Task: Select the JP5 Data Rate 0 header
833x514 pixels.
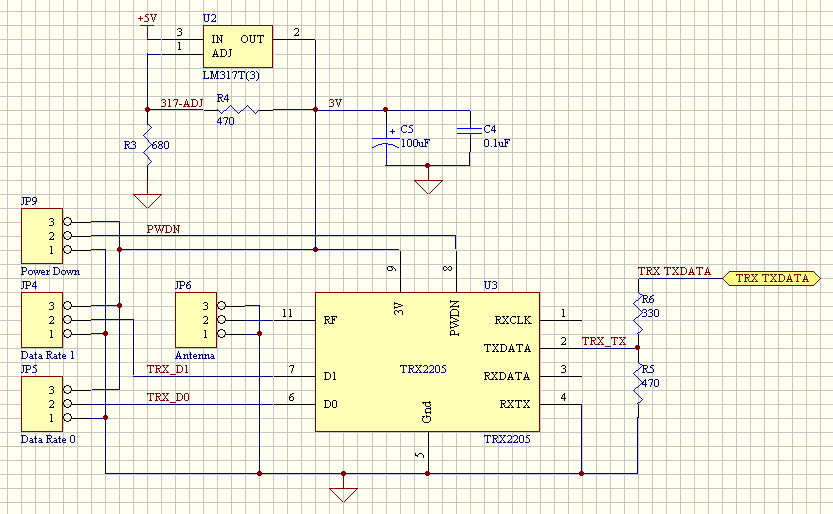Action: pos(42,404)
